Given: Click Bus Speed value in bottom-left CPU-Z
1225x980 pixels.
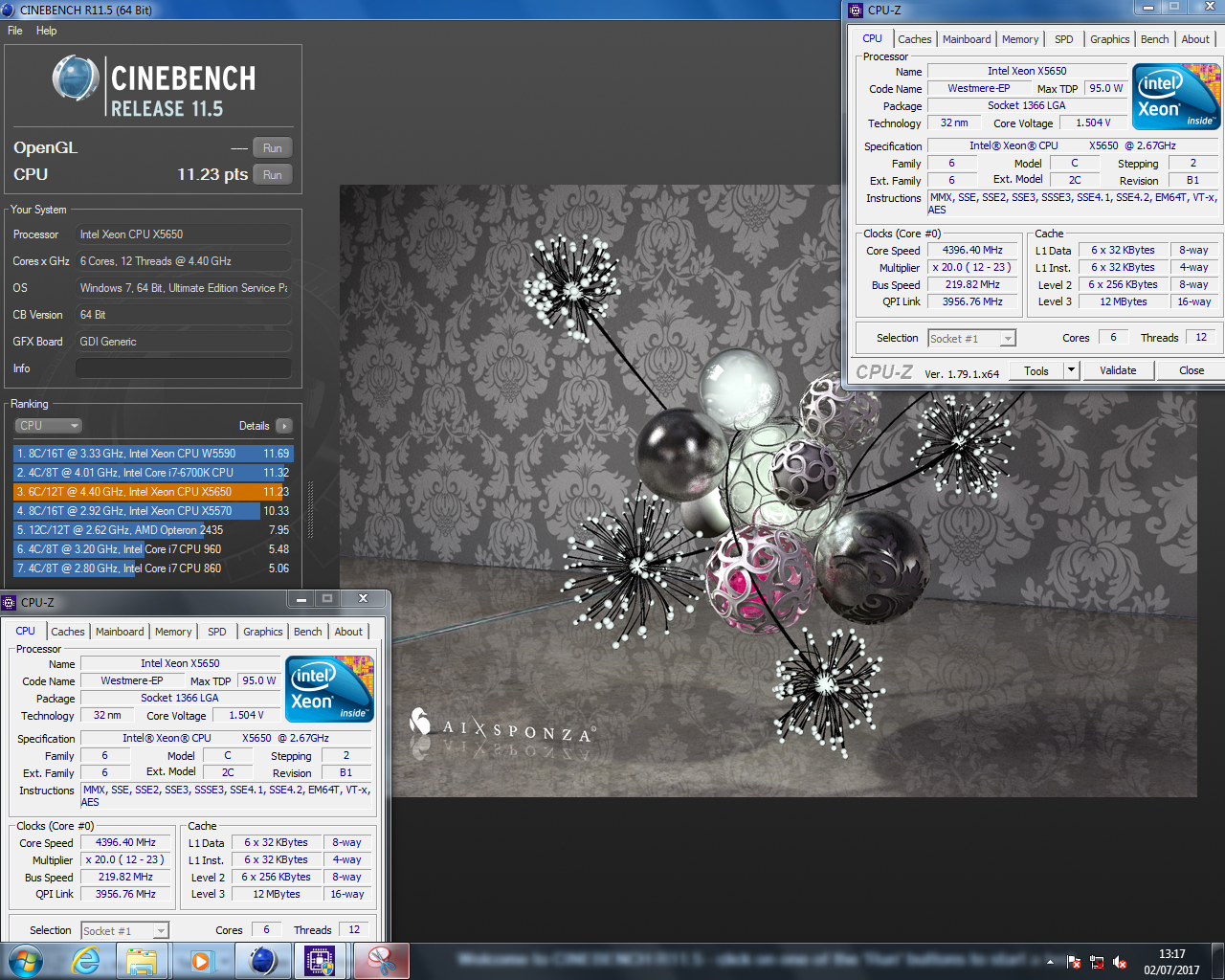Looking at the screenshot, I should click(125, 877).
